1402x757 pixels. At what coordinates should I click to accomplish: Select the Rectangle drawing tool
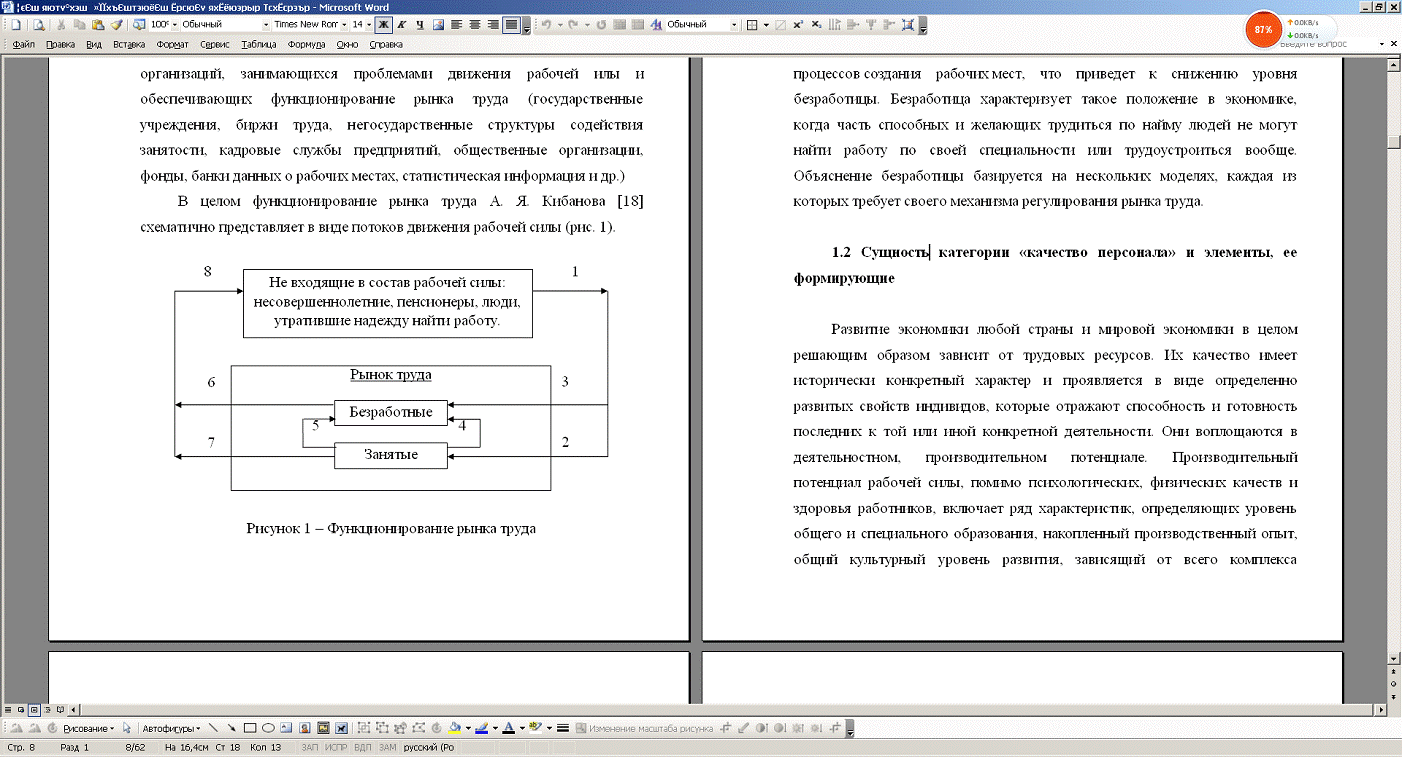click(x=250, y=728)
